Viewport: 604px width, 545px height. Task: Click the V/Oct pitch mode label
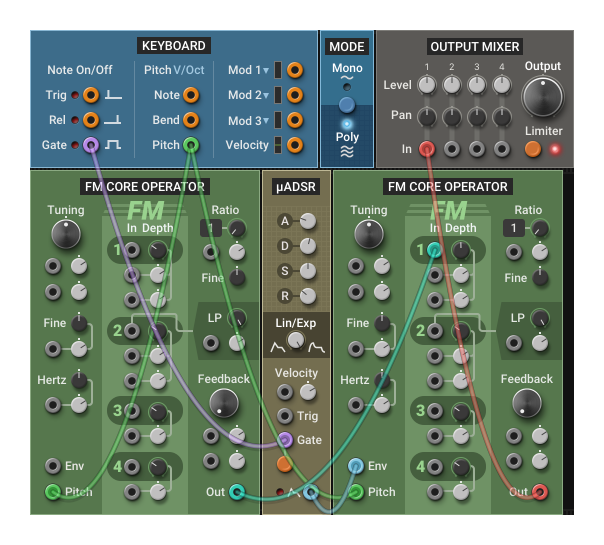[x=189, y=70]
